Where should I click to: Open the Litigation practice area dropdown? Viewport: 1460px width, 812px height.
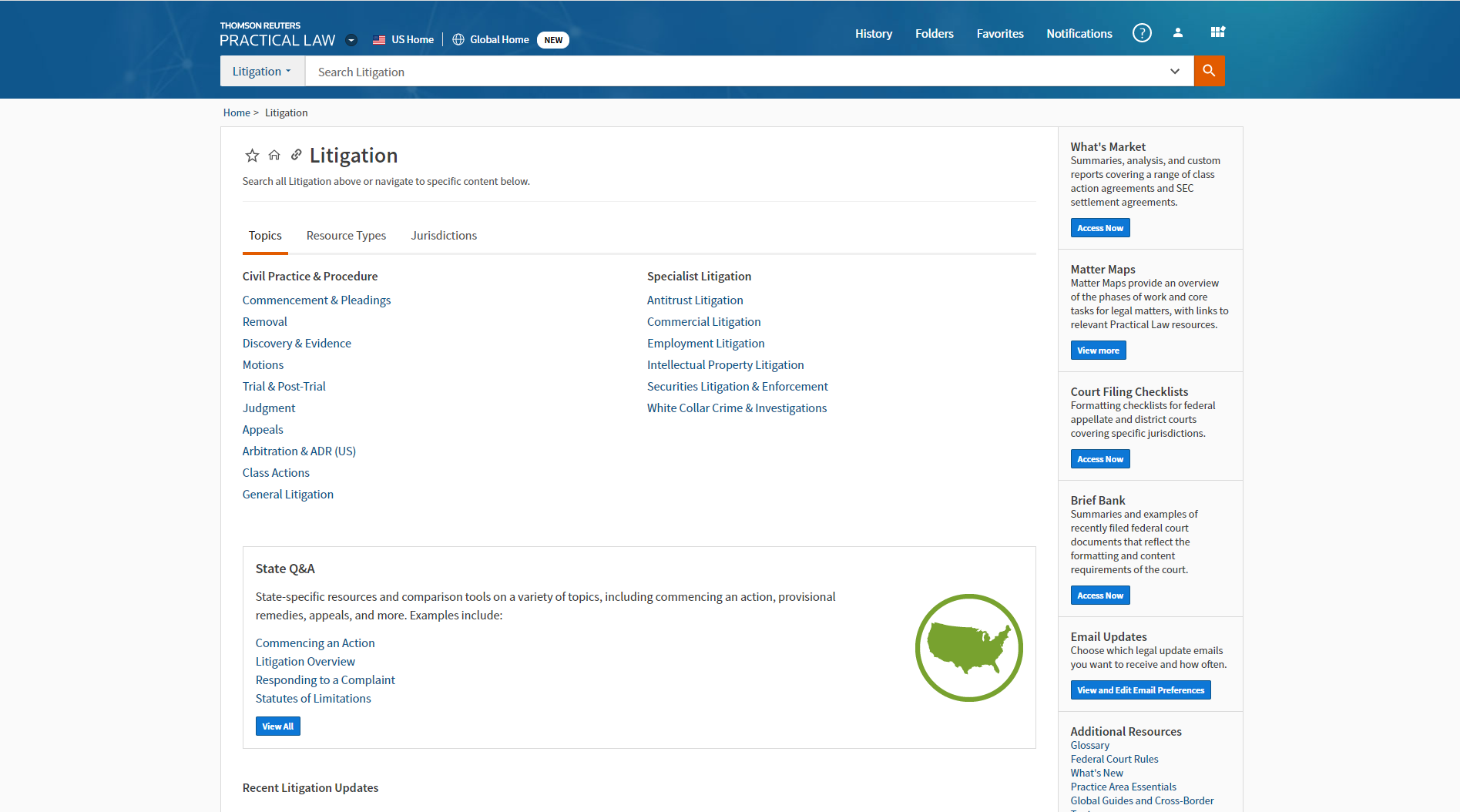[x=262, y=72]
